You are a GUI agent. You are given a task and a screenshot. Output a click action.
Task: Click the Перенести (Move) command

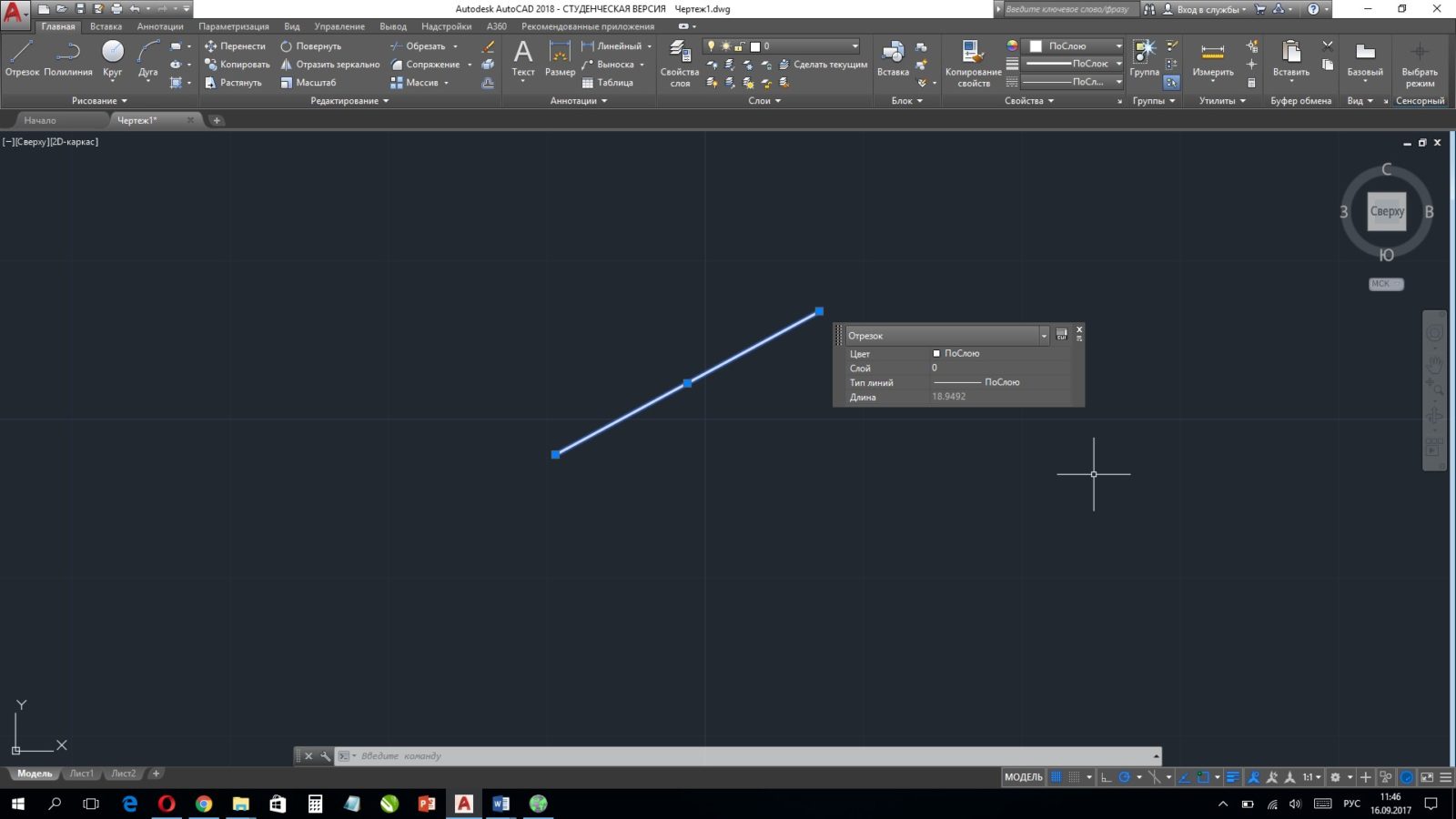(x=235, y=45)
